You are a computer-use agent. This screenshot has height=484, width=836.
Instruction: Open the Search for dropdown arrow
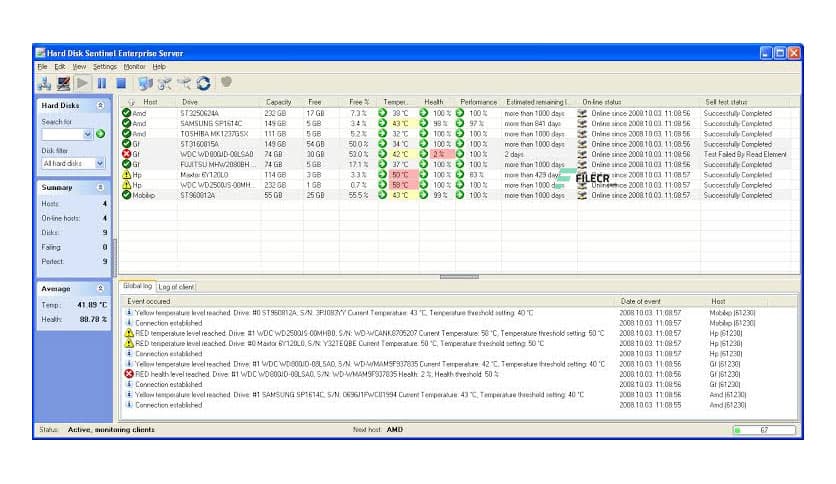pos(88,134)
